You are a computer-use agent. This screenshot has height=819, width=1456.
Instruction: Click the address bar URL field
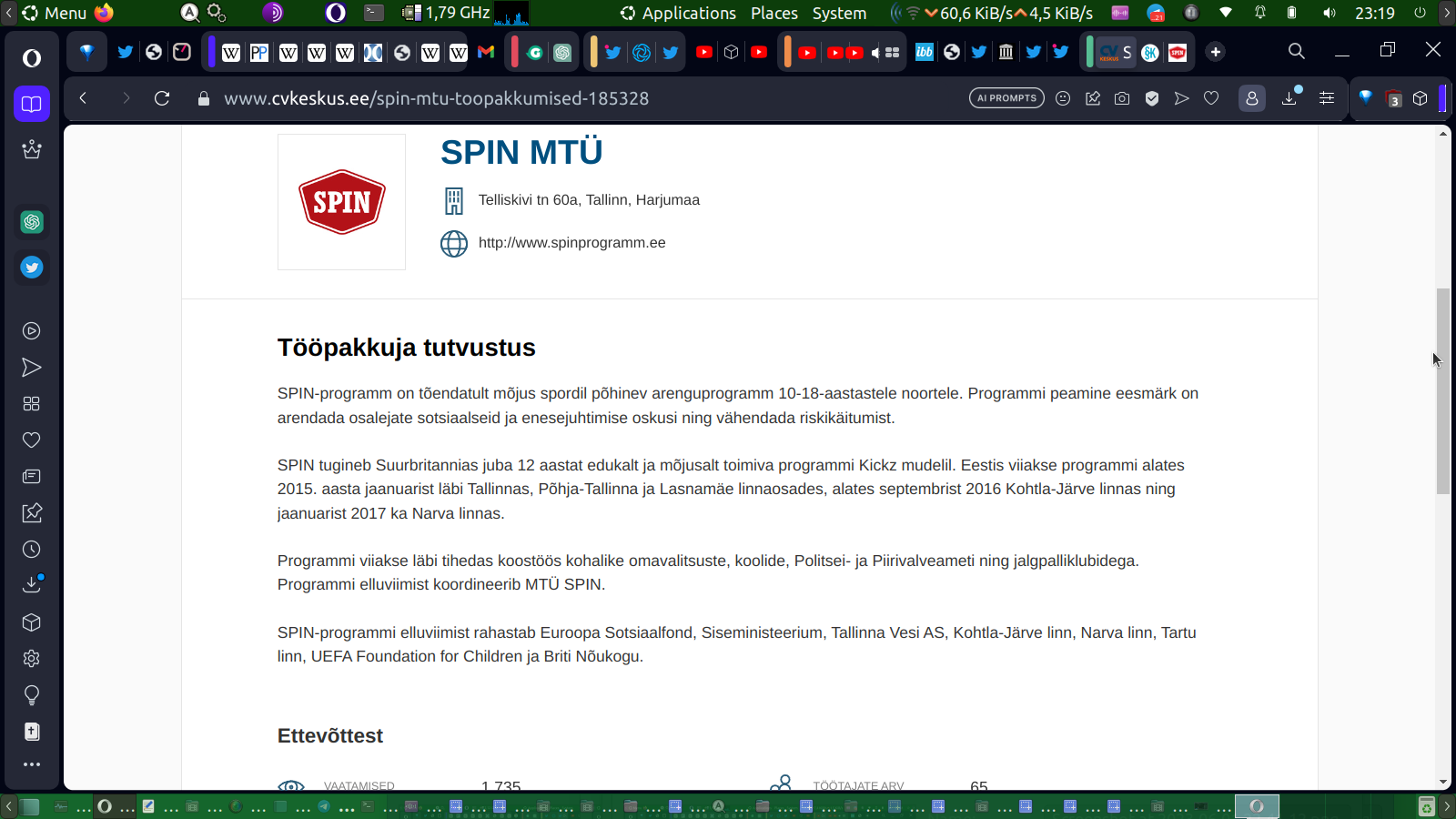point(582,98)
